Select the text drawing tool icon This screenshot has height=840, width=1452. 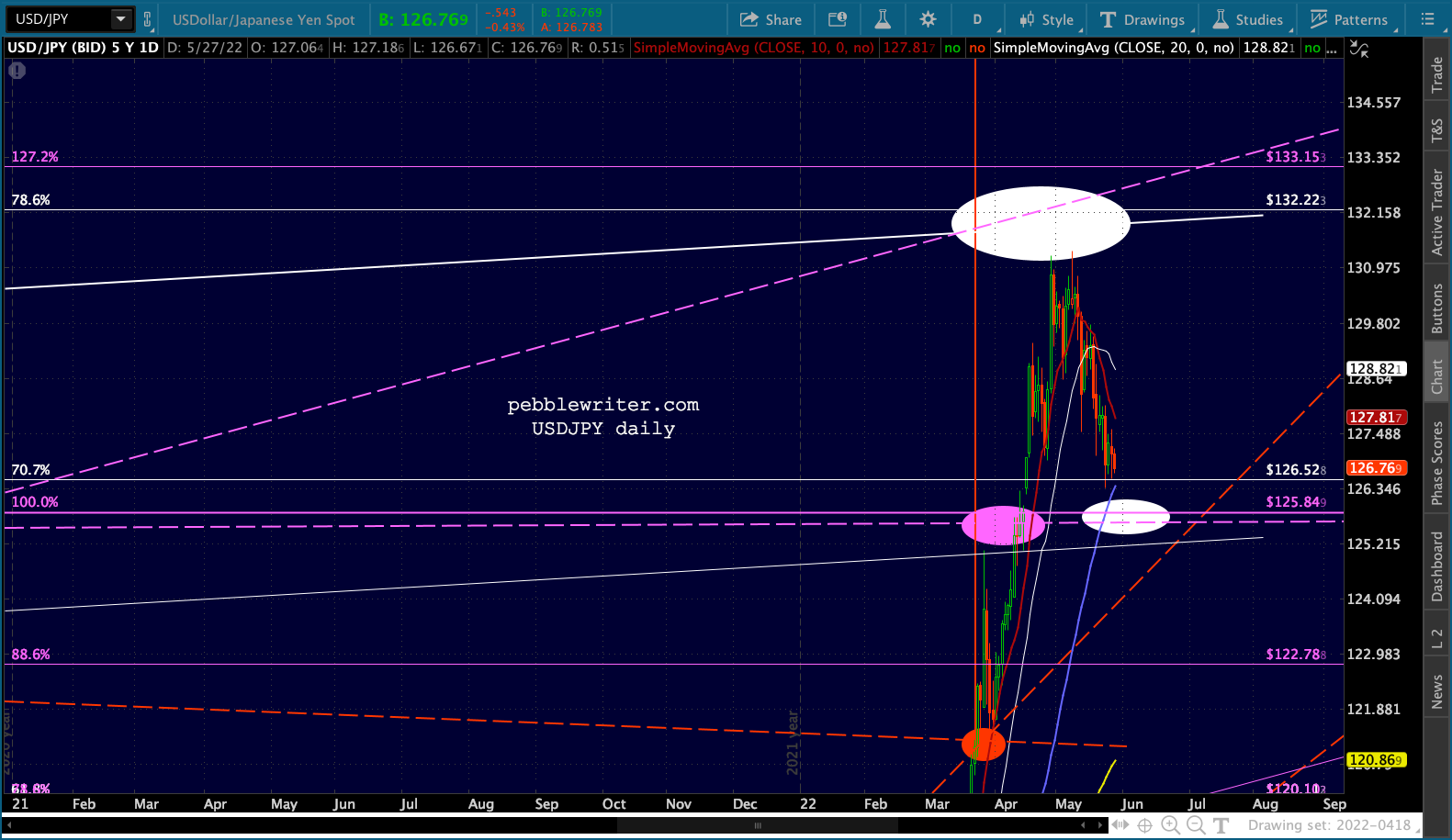tap(1221, 825)
